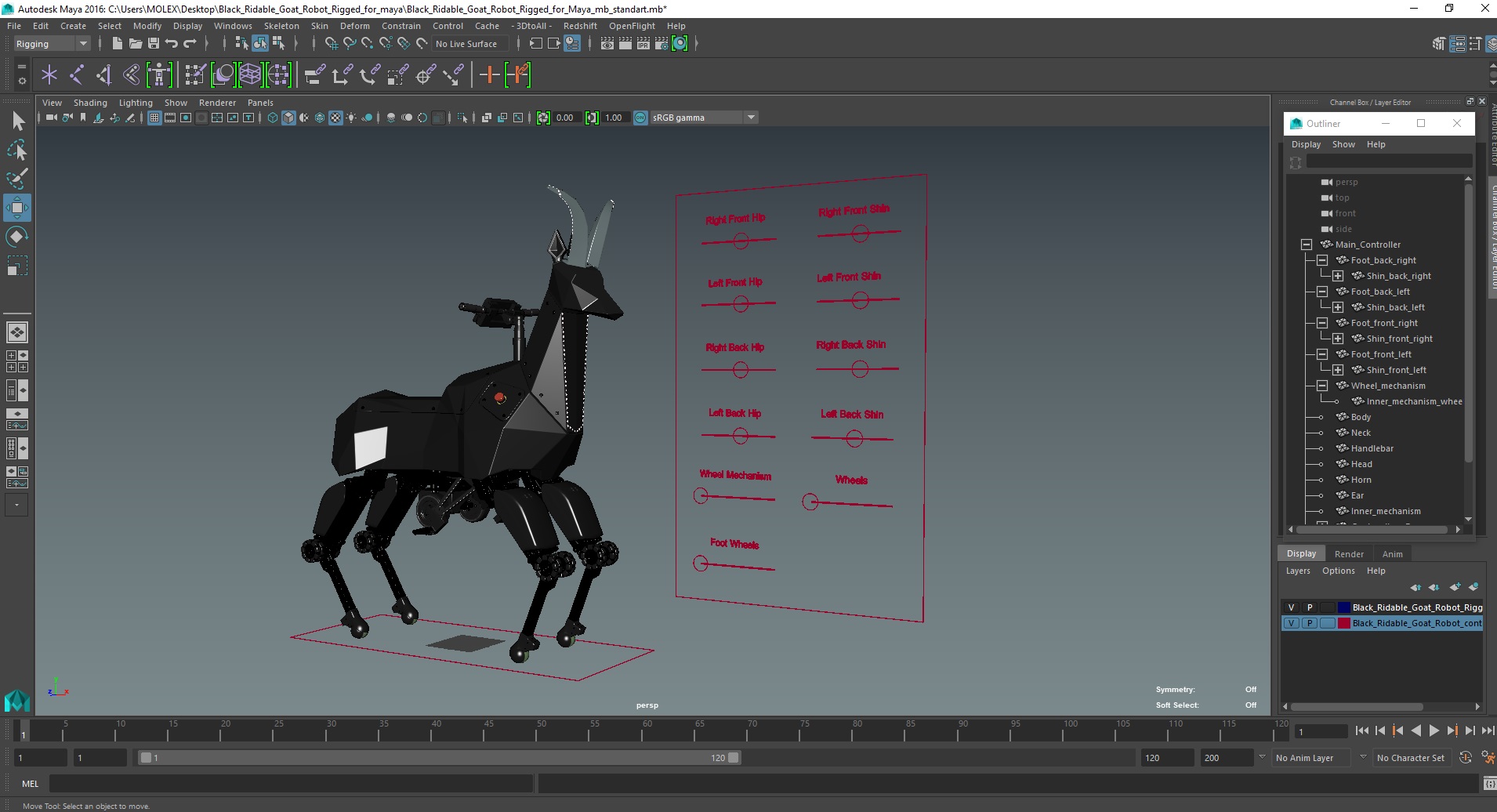Expand Shin_front_left node in Outliner
This screenshot has width=1497, height=812.
1338,370
